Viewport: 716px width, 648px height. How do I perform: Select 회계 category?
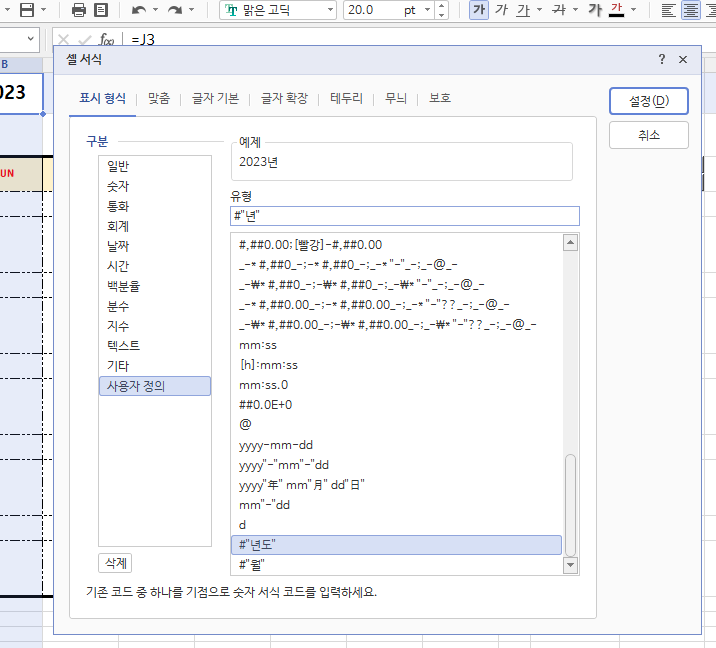155,226
